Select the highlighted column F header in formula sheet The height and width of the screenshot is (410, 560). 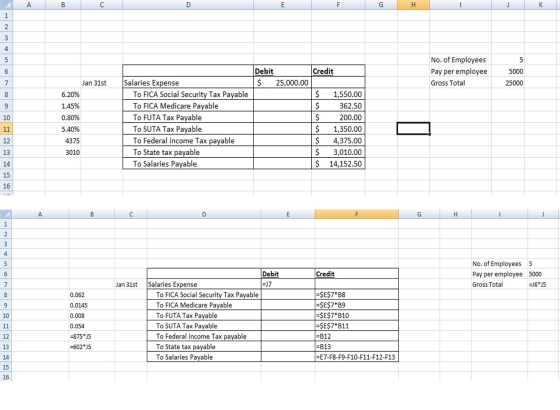point(357,214)
